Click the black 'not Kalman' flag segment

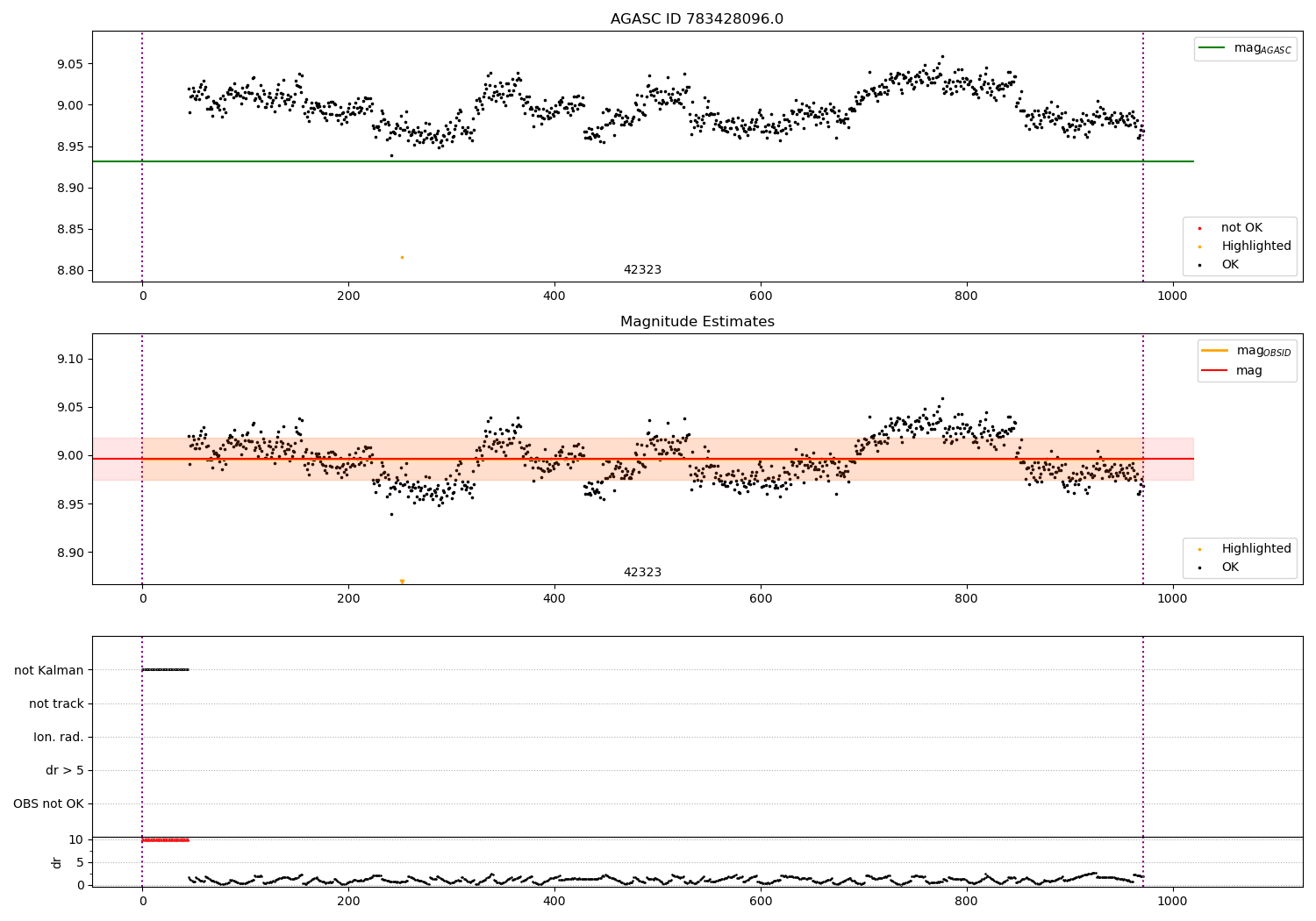coord(165,670)
